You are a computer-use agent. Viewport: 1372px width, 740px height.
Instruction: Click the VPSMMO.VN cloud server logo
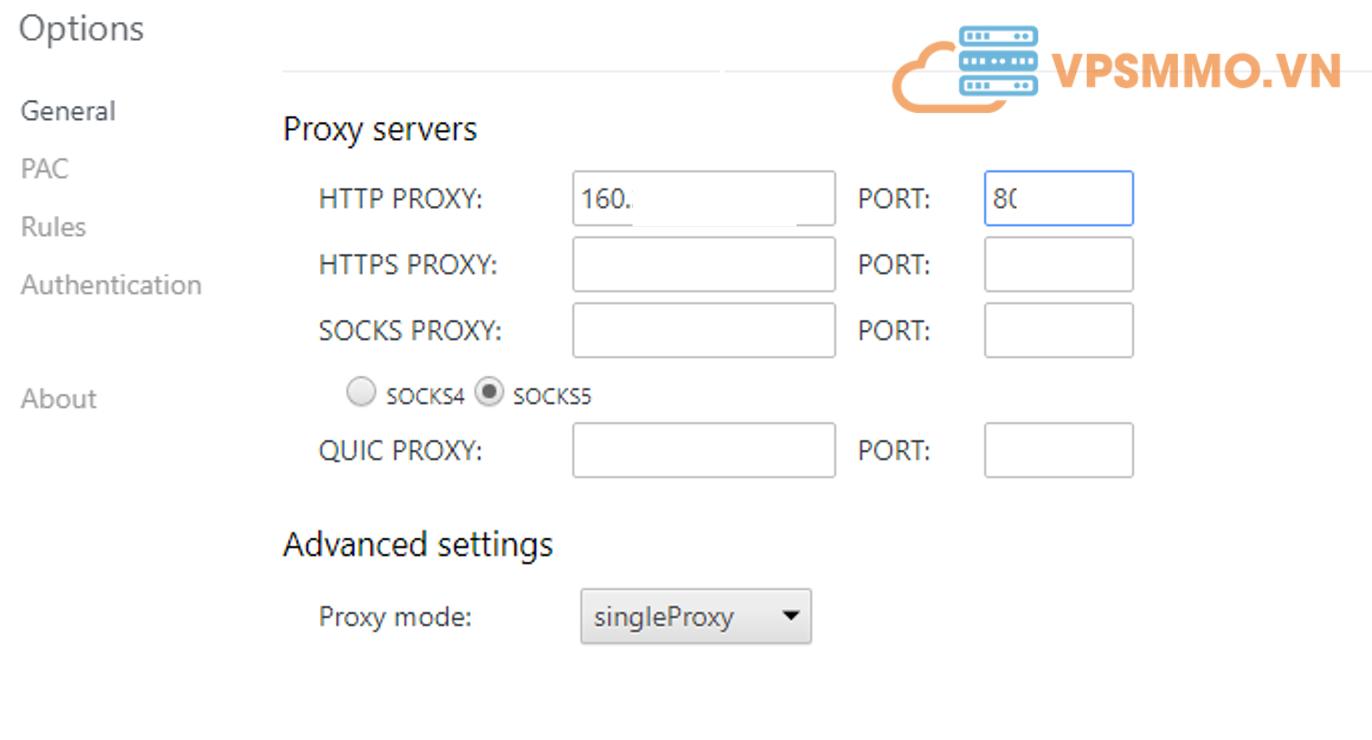966,68
